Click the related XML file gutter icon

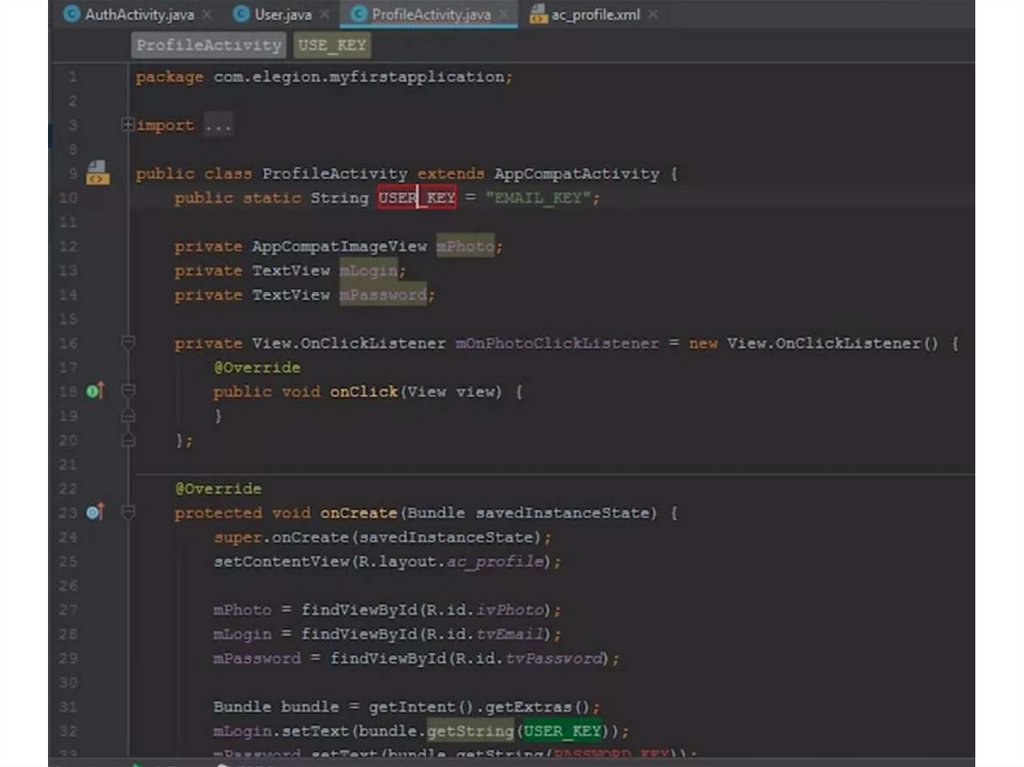[x=97, y=173]
